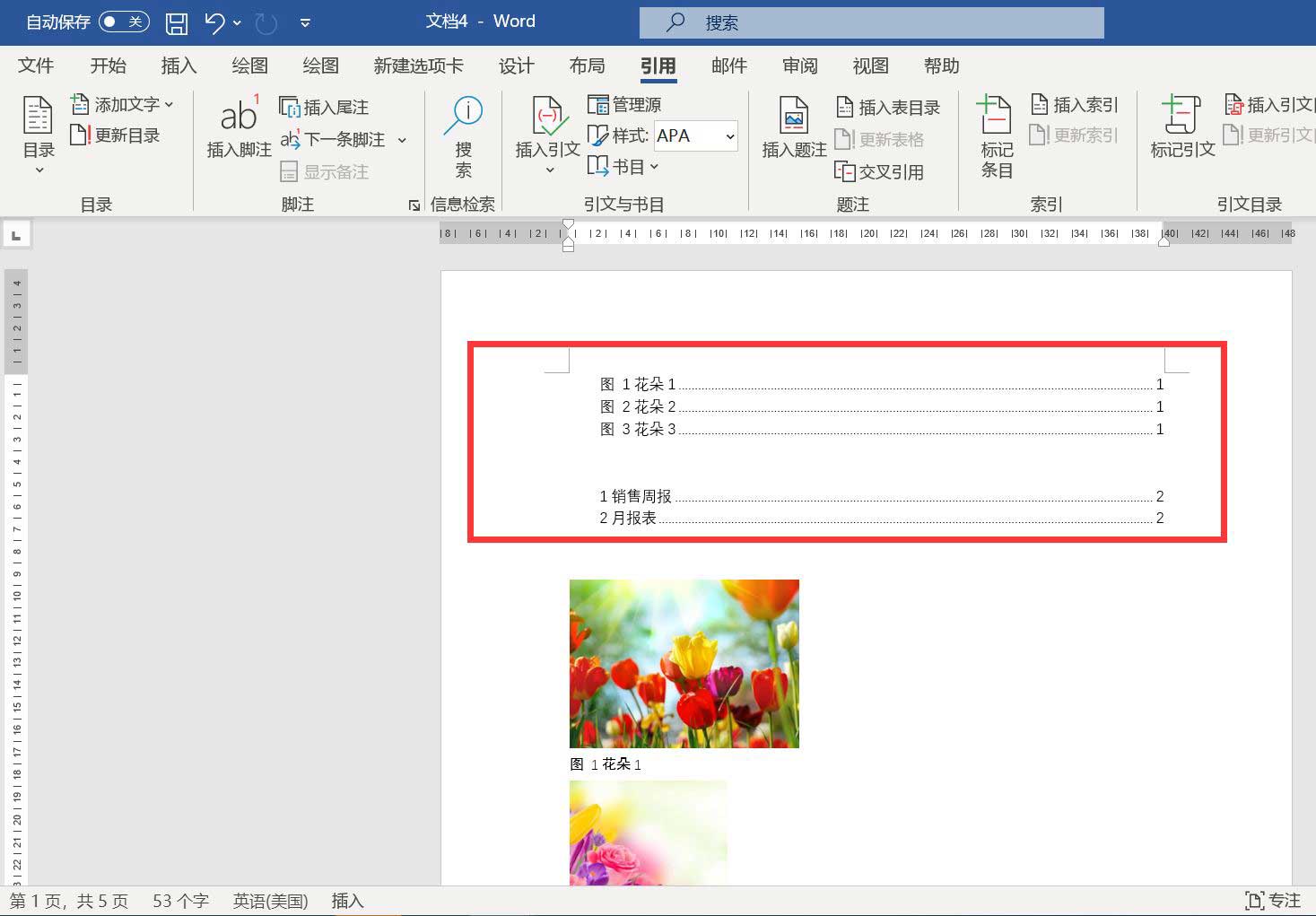This screenshot has width=1316, height=916.
Task: Click the language 英语(美国) indicator
Action: pos(270,901)
